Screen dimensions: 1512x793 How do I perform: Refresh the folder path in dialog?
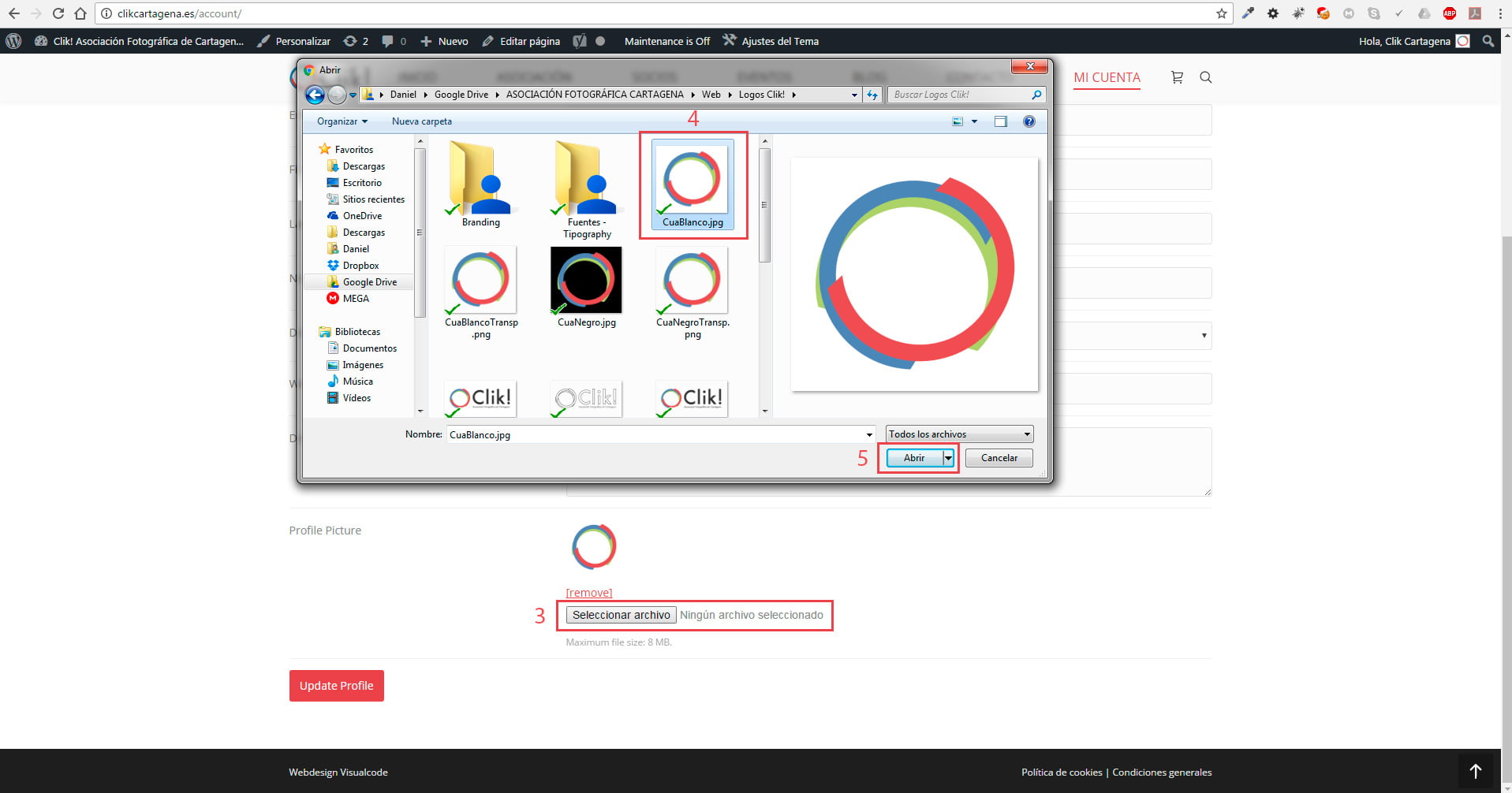point(872,95)
